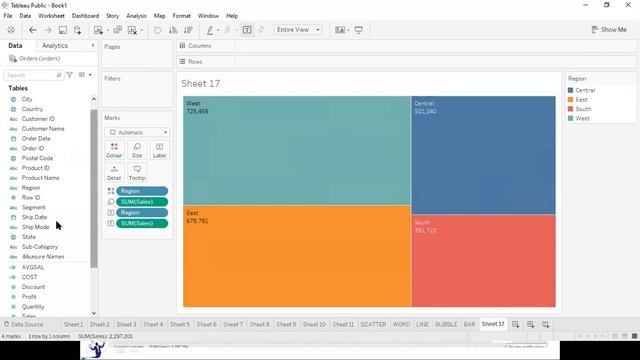The width and height of the screenshot is (640, 360).
Task: Select the West treemap rectangle
Action: point(297,151)
